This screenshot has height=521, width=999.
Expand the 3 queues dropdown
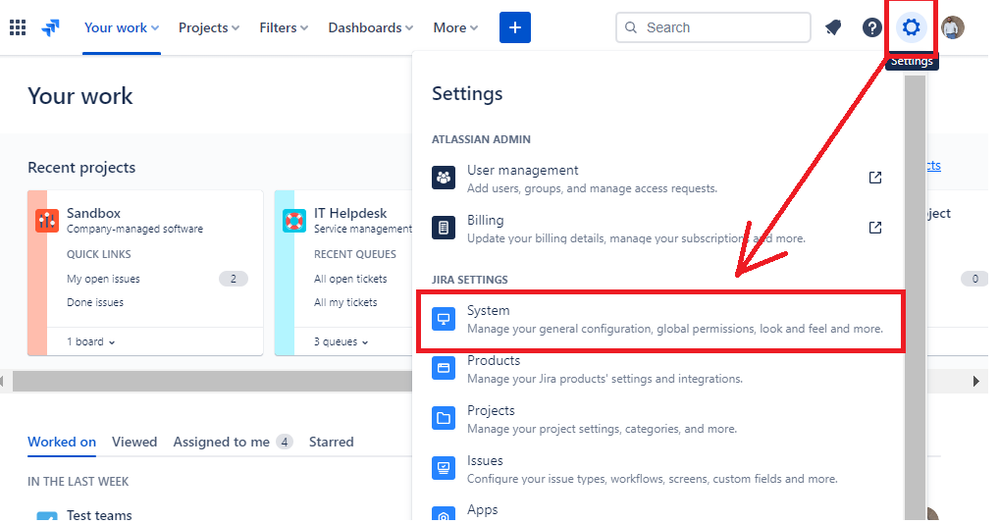click(x=341, y=342)
